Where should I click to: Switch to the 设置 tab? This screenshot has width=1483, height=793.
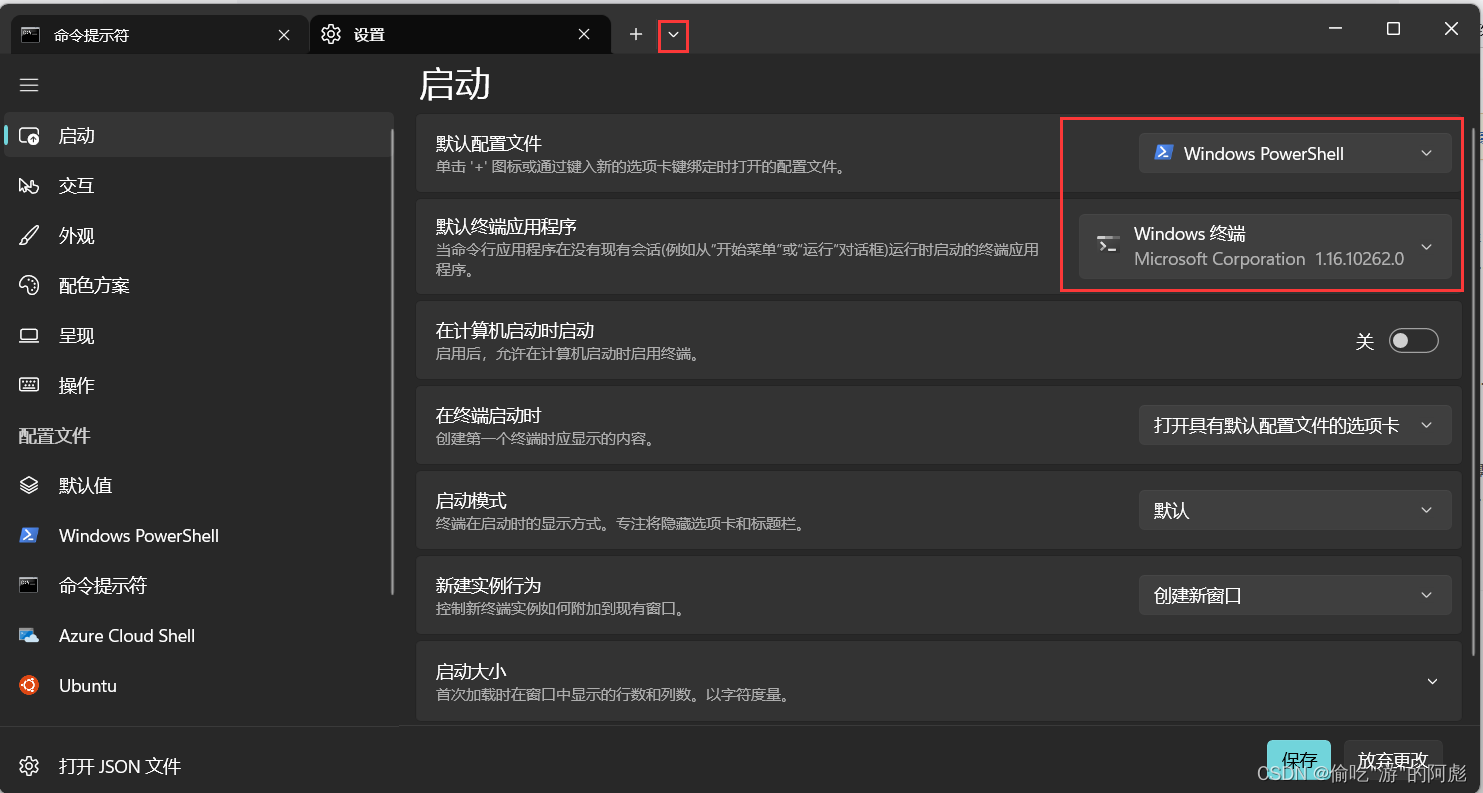click(x=459, y=35)
